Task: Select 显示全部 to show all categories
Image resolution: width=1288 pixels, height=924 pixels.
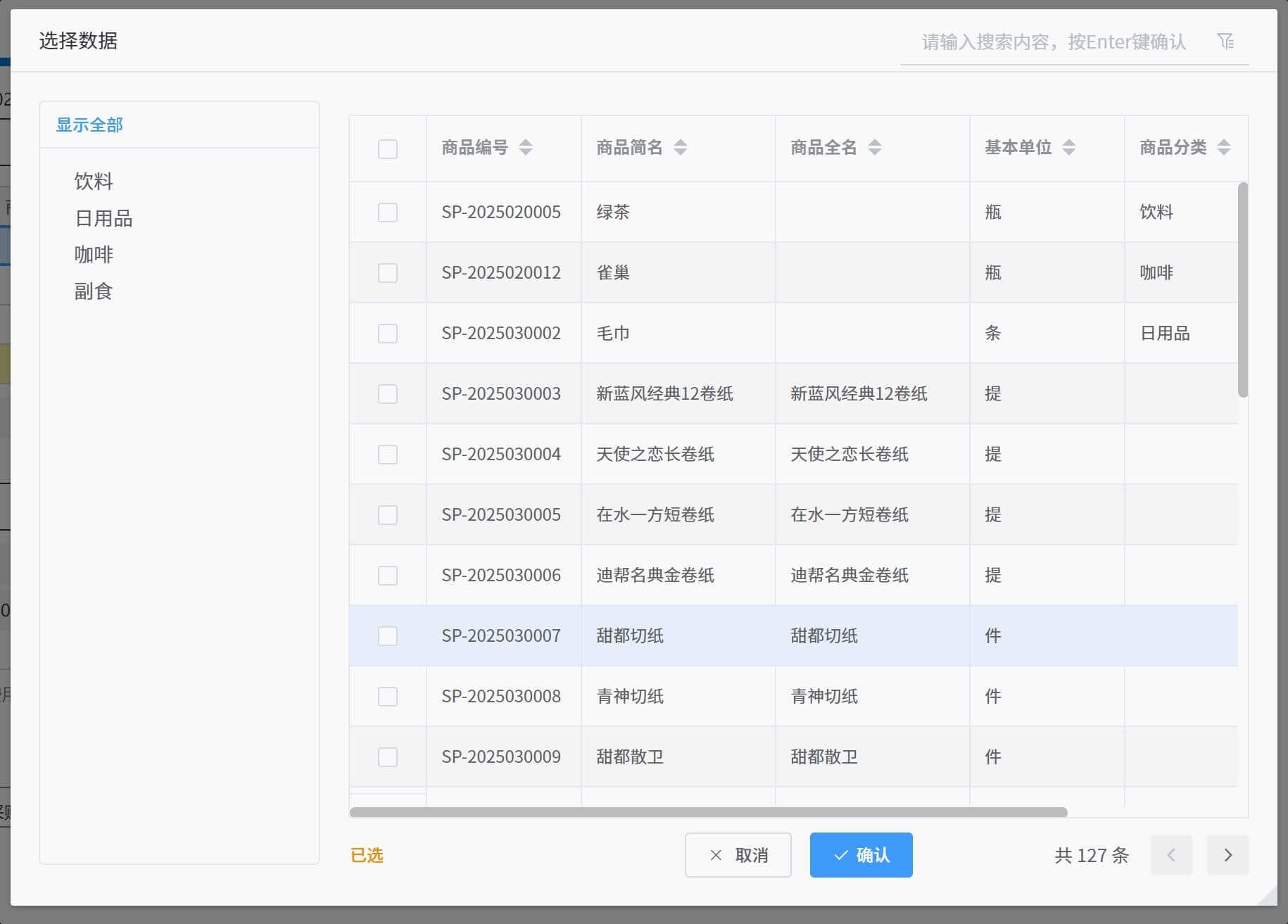Action: pyautogui.click(x=89, y=125)
